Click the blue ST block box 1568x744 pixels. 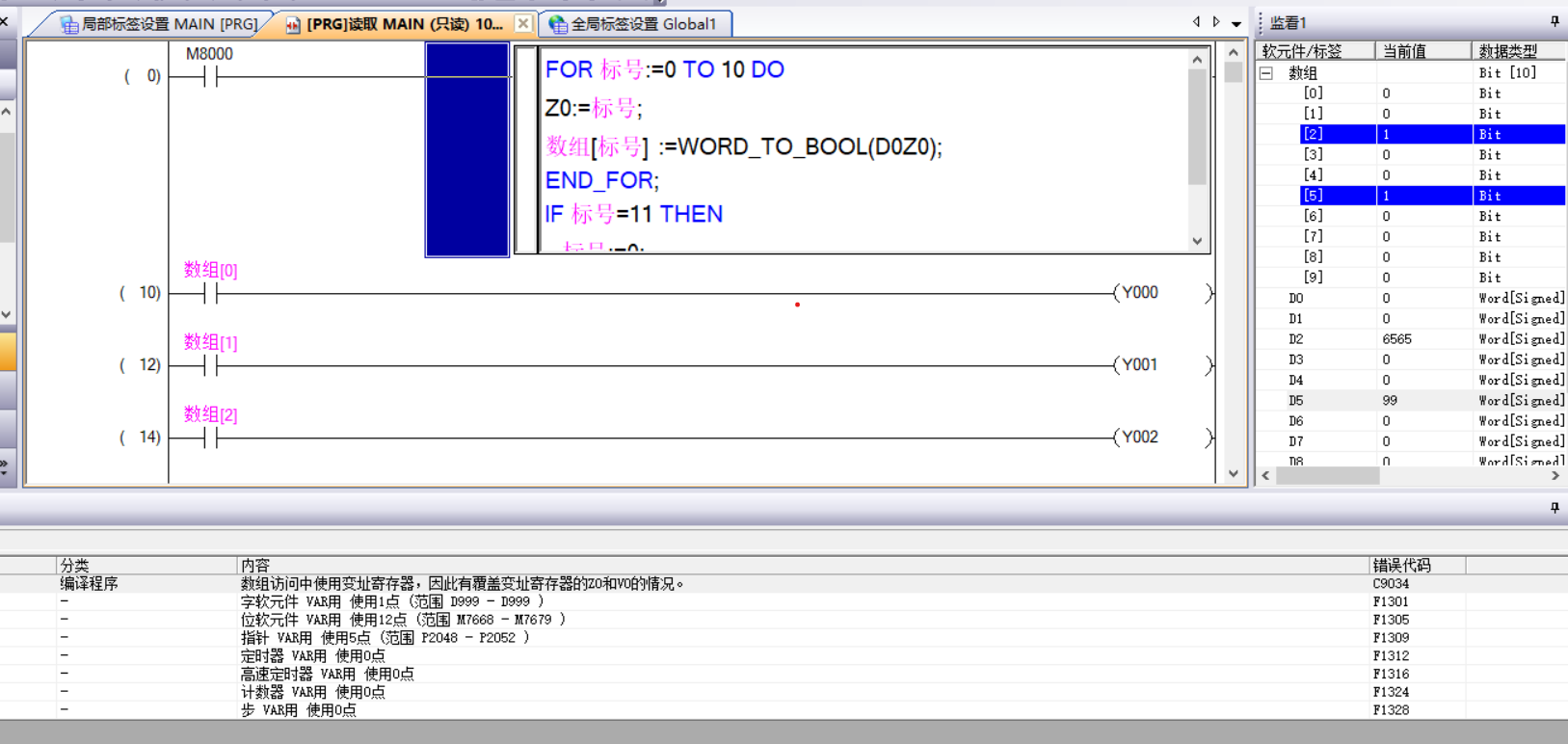466,149
